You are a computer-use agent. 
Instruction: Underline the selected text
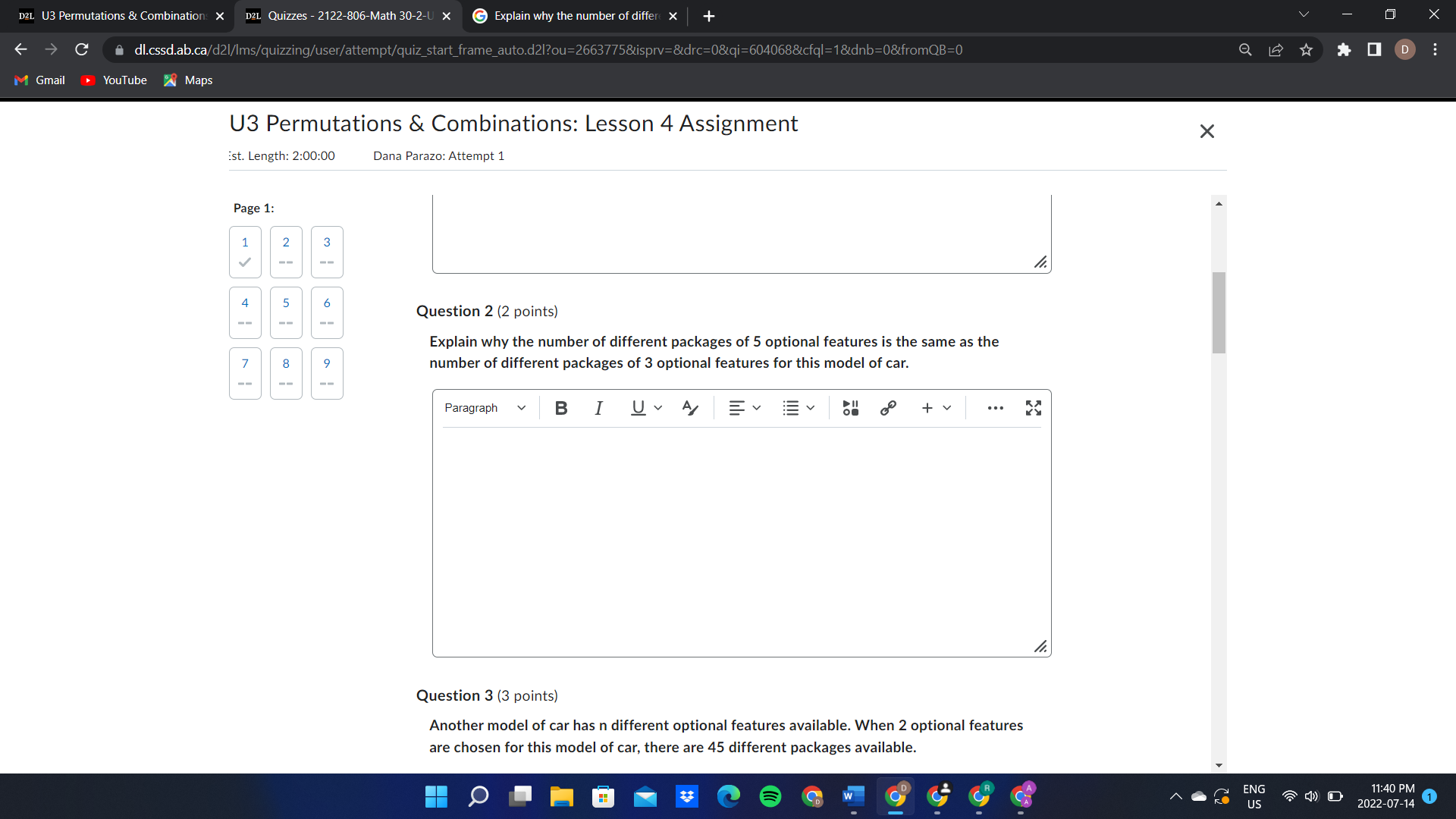[637, 407]
